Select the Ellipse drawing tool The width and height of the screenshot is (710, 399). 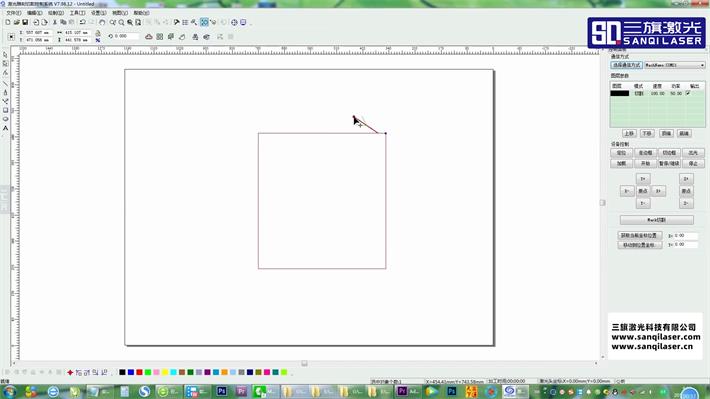tap(5, 119)
